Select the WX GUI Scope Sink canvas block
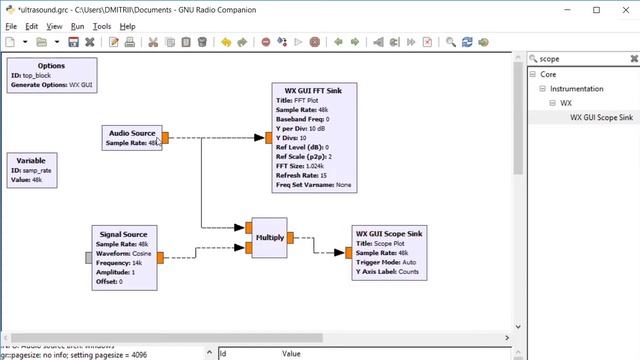 pyautogui.click(x=389, y=253)
